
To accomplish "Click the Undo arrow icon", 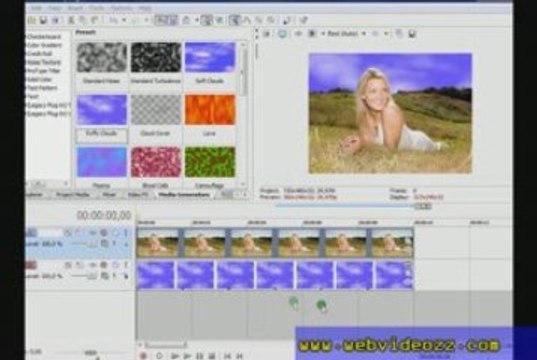I will point(113,21).
